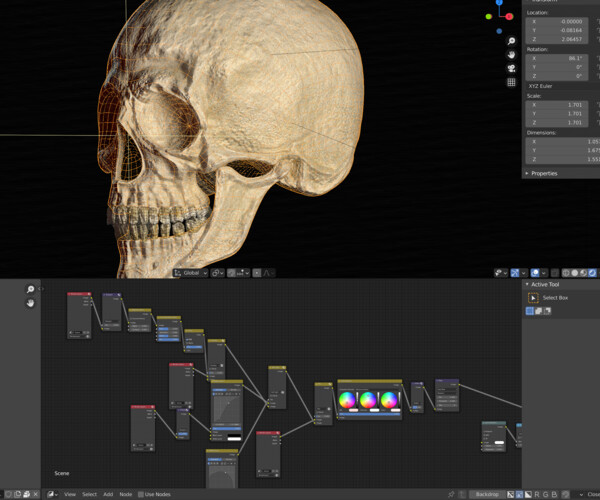600x500 pixels.
Task: Switch to material preview shading
Action: tap(583, 273)
